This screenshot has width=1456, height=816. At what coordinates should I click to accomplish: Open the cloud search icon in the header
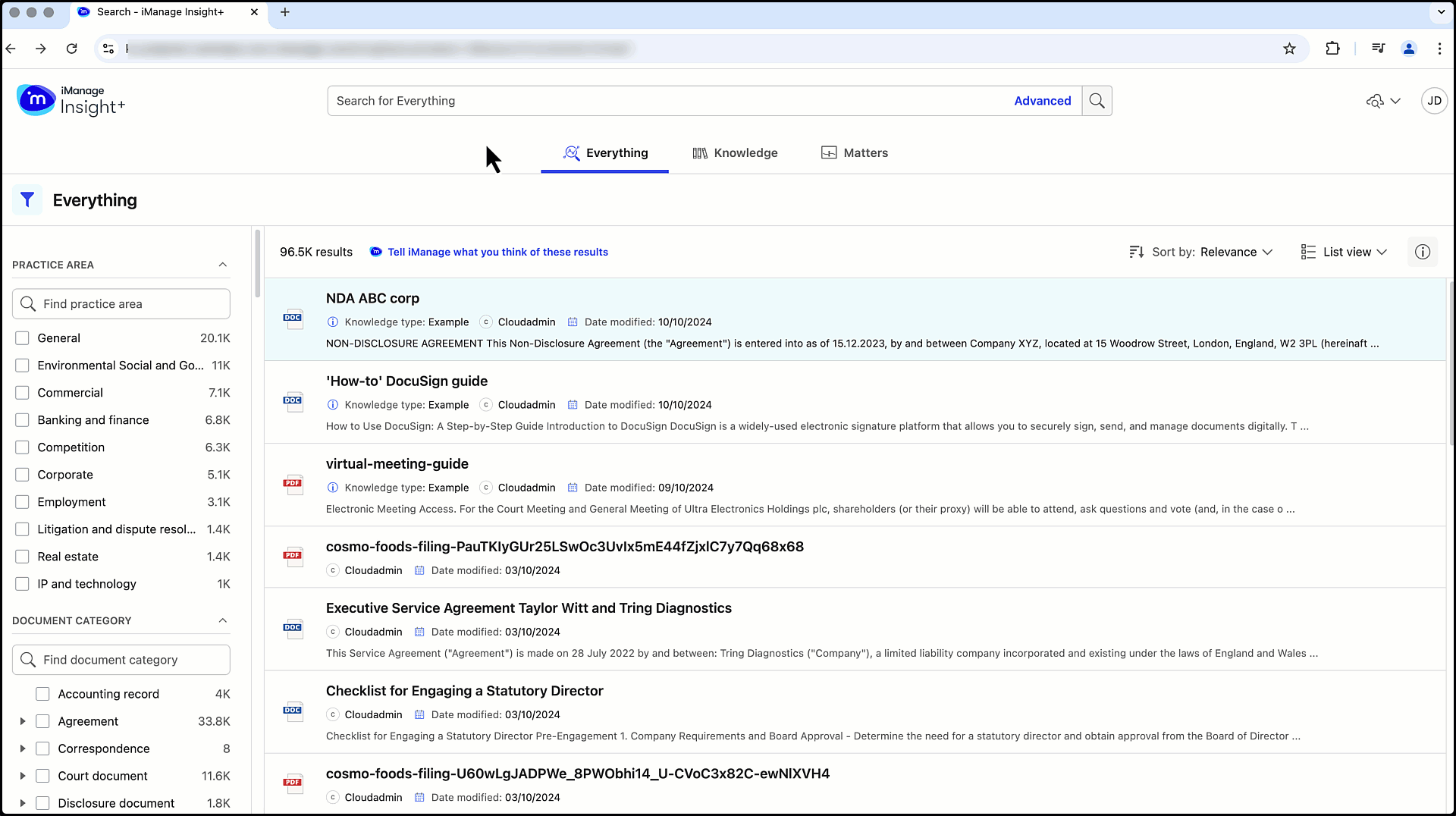pos(1376,101)
